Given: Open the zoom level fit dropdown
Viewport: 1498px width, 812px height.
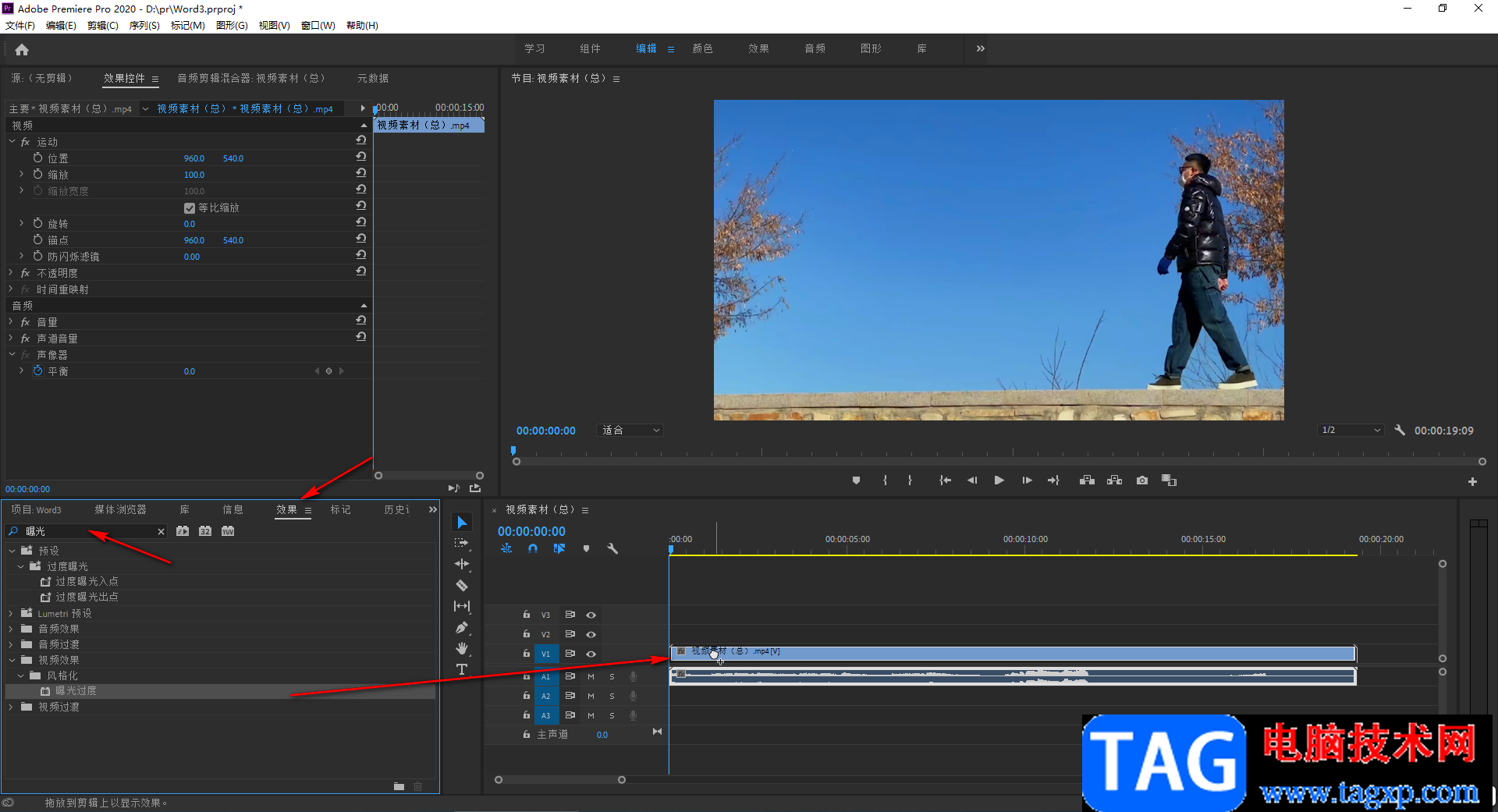Looking at the screenshot, I should (x=630, y=431).
